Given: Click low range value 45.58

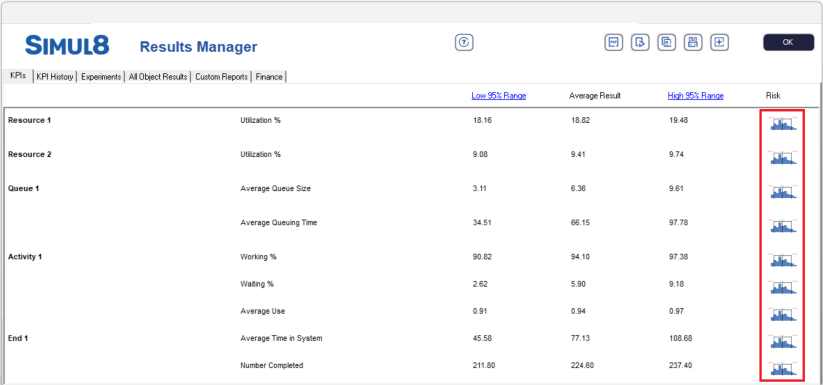Looking at the screenshot, I should point(482,338).
